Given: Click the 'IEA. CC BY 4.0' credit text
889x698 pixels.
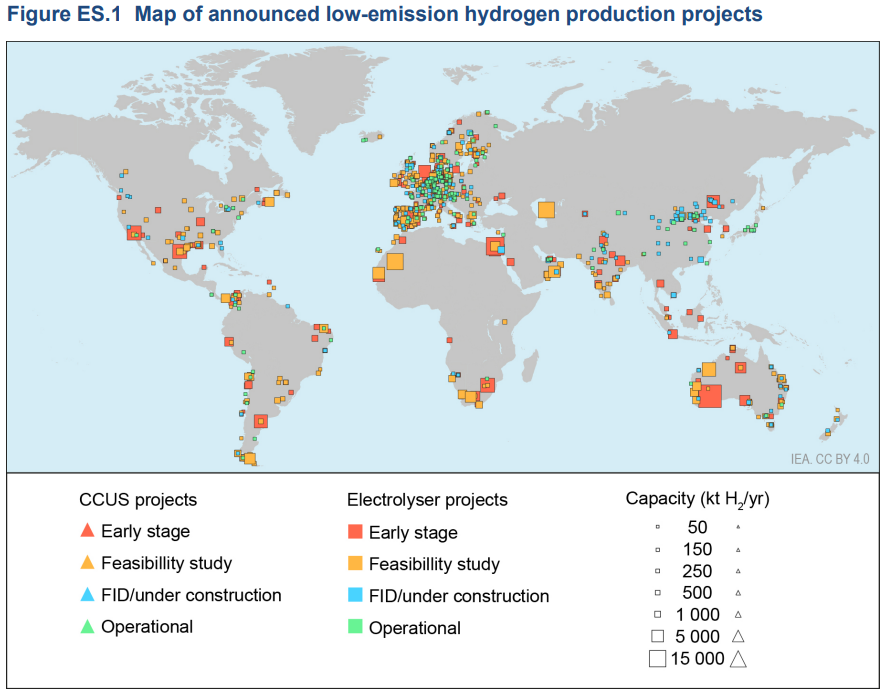Looking at the screenshot, I should click(830, 459).
